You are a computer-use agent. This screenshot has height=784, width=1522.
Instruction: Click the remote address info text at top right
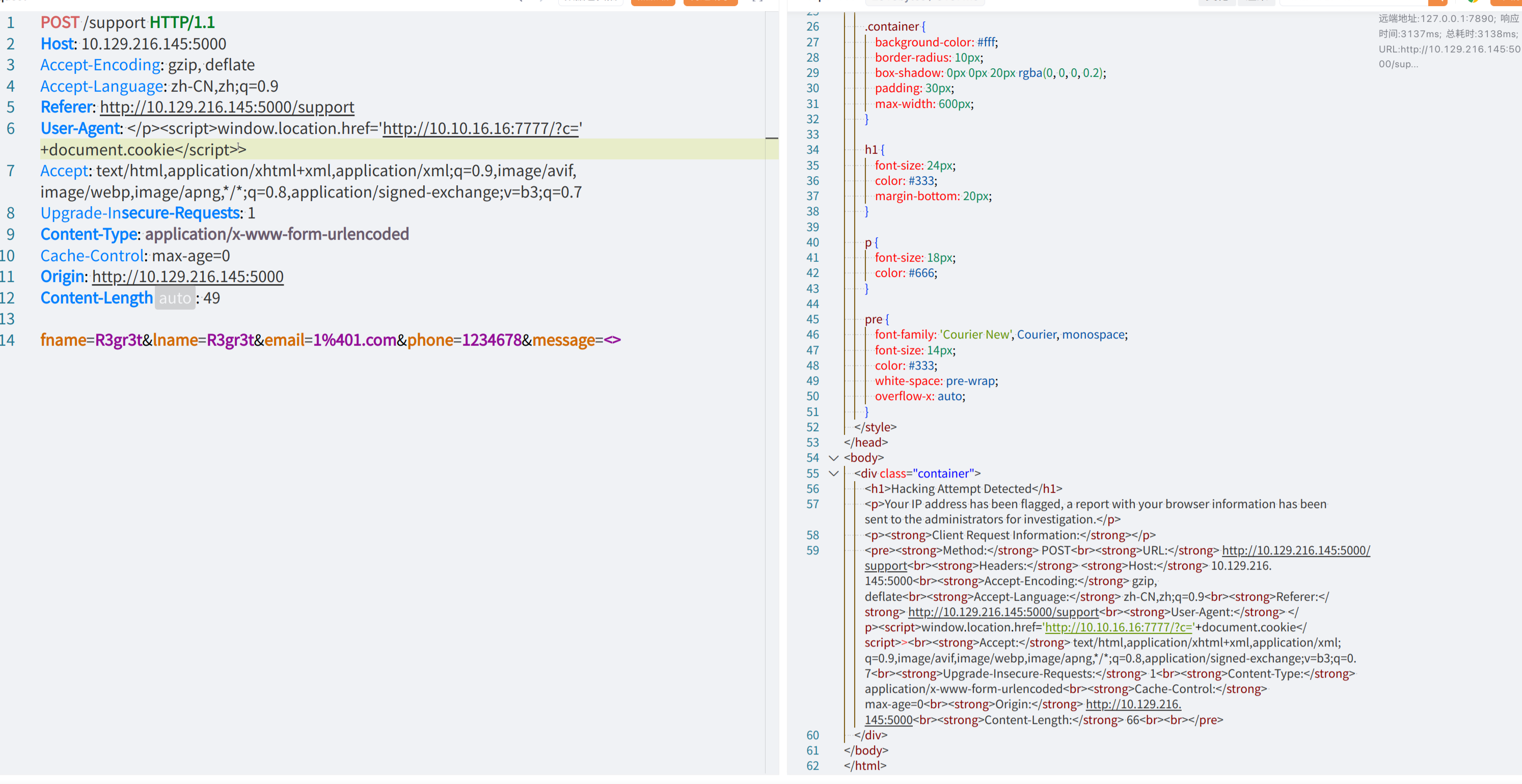tap(1449, 41)
